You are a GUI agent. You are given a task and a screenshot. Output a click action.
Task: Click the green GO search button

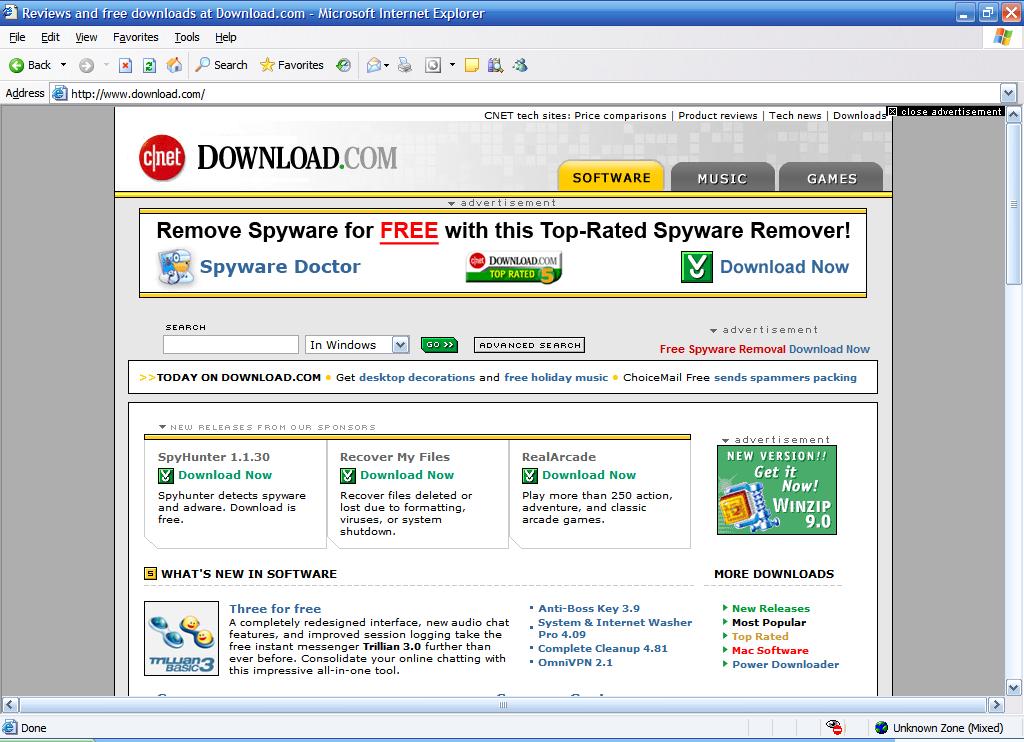point(439,344)
